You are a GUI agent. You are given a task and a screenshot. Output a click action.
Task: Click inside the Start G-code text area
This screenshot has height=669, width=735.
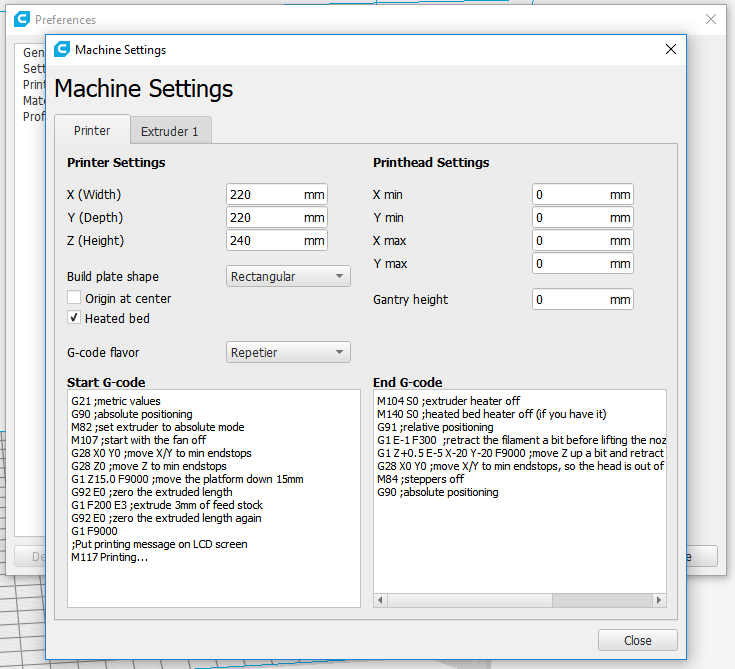click(214, 498)
